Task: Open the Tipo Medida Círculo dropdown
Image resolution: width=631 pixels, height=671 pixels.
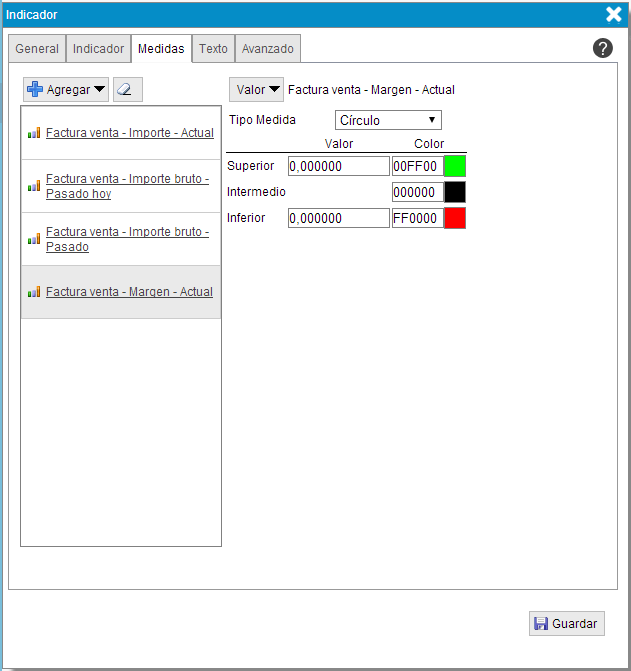Action: tap(388, 120)
